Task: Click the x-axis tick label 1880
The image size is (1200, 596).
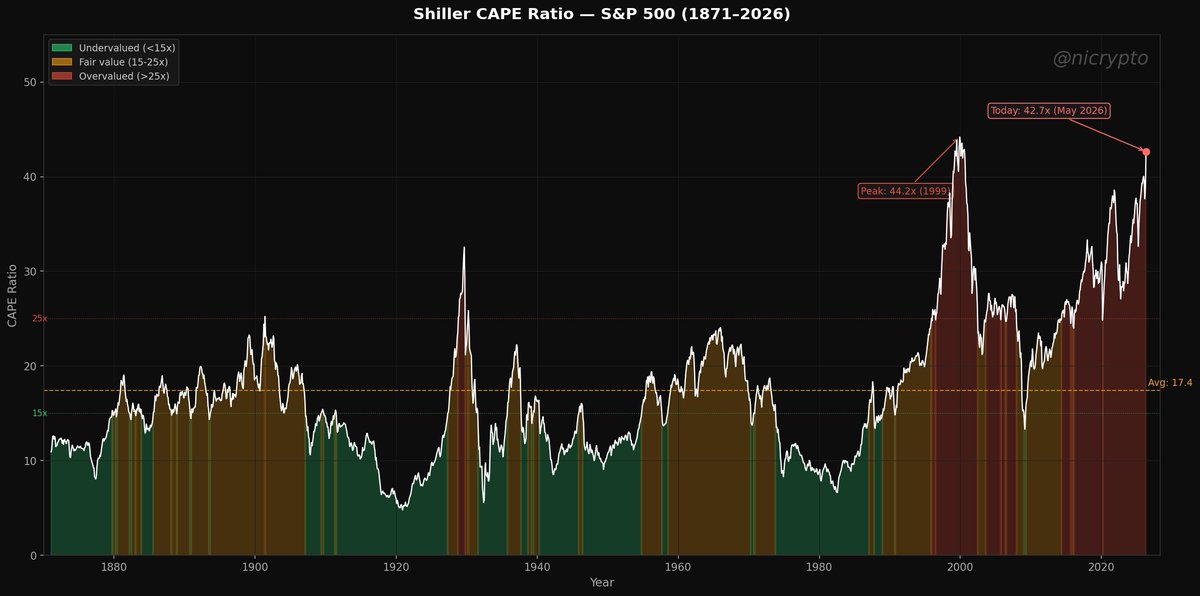Action: point(114,565)
